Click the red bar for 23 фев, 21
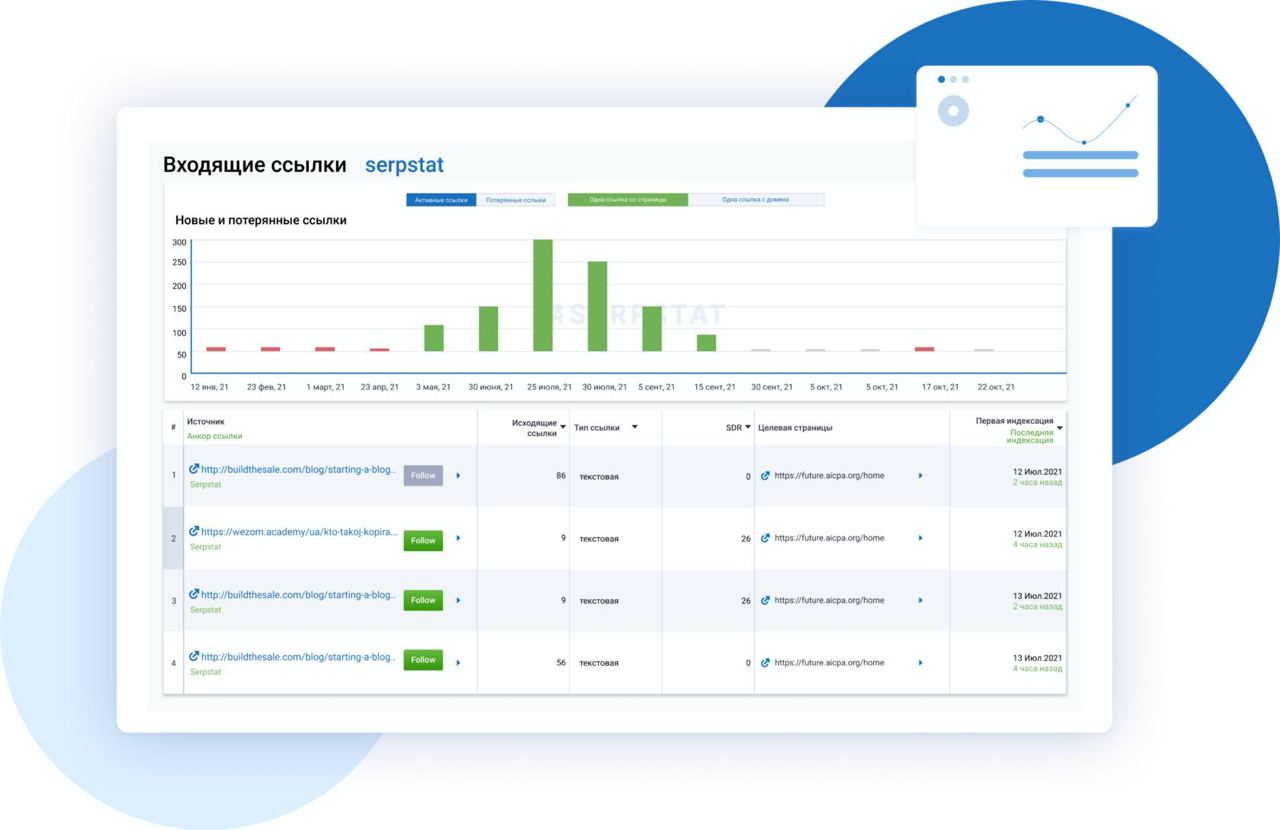This screenshot has height=830, width=1280. tap(270, 349)
